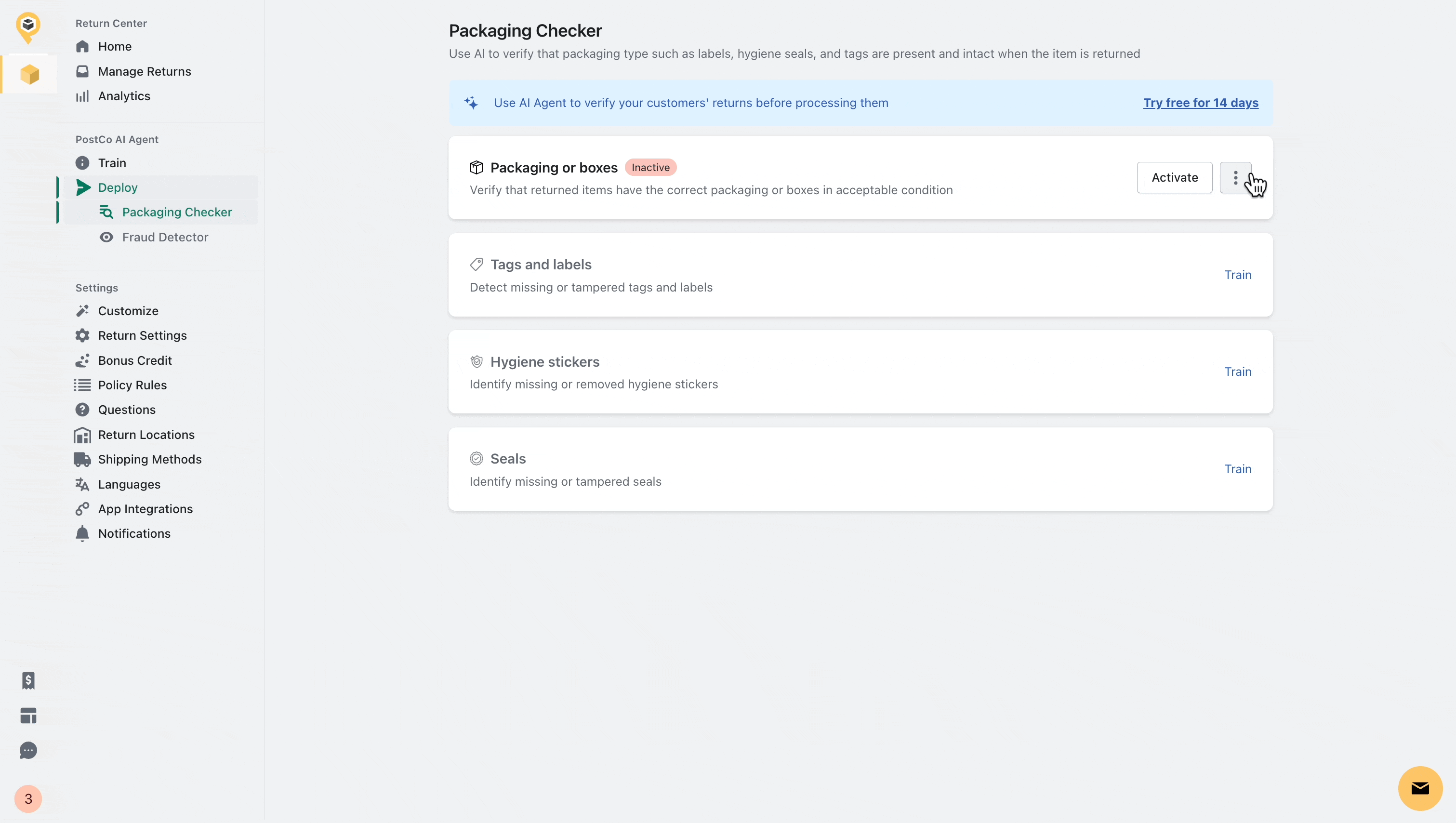Click the Manage Returns inbox icon
The image size is (1456, 823).
click(82, 71)
